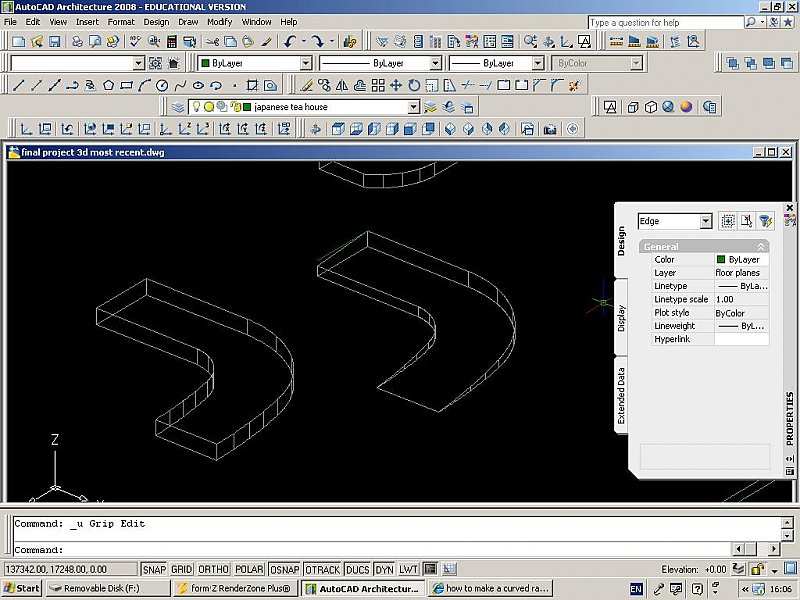Image resolution: width=800 pixels, height=600 pixels.
Task: Click the Circle draw tool
Action: click(161, 85)
